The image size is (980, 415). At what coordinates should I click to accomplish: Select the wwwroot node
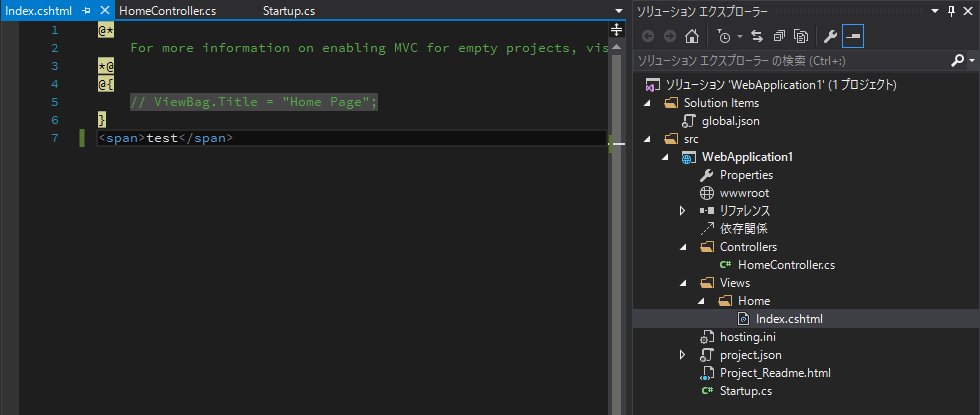click(744, 193)
